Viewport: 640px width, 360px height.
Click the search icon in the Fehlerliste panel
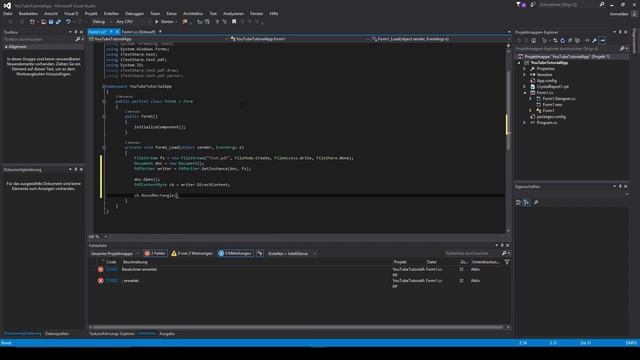coord(504,253)
